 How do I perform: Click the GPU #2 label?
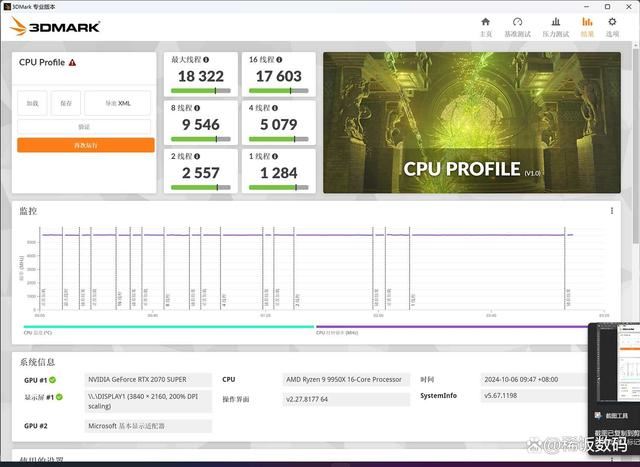point(36,426)
